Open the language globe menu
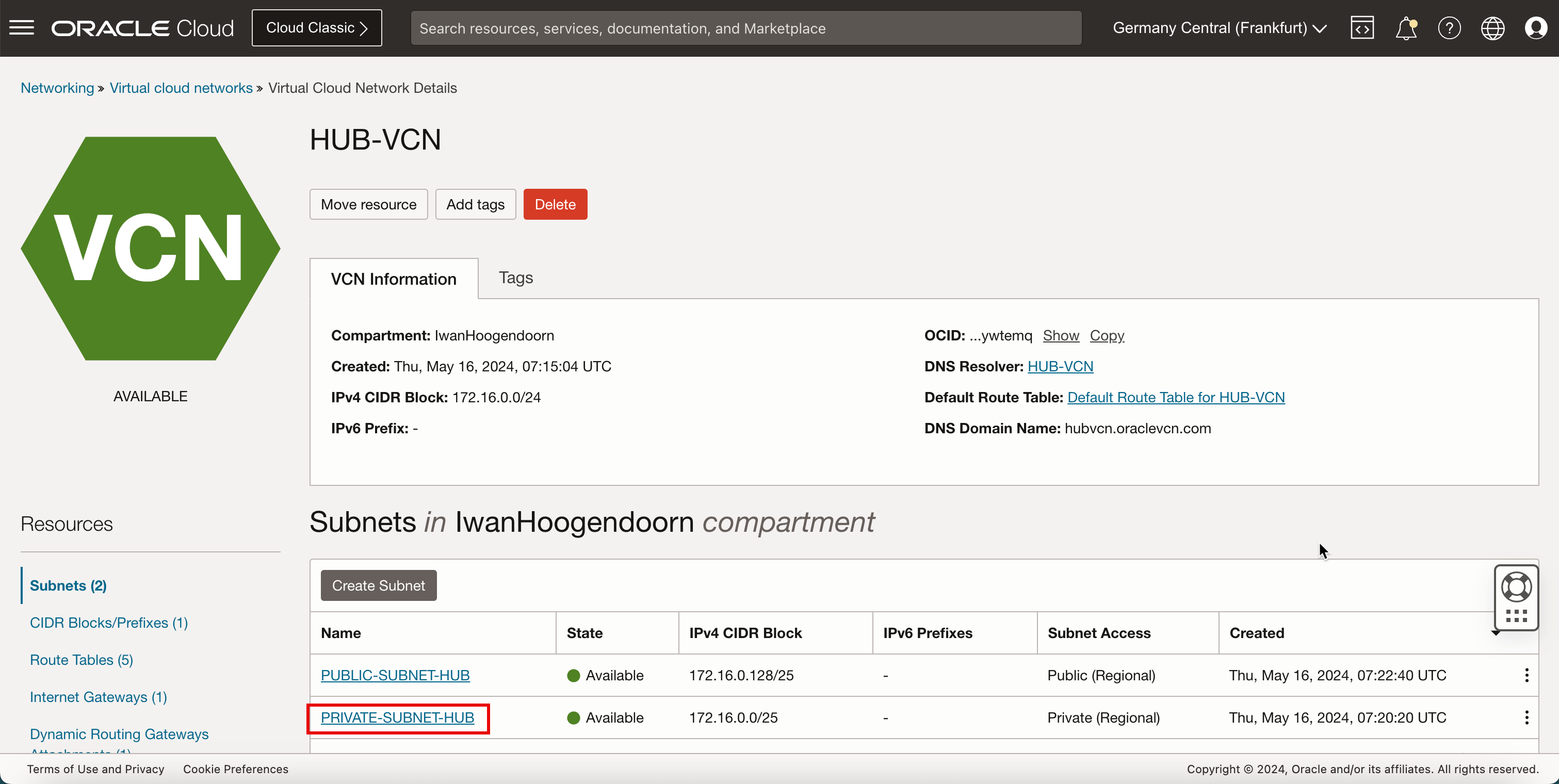The height and width of the screenshot is (784, 1559). click(x=1492, y=28)
